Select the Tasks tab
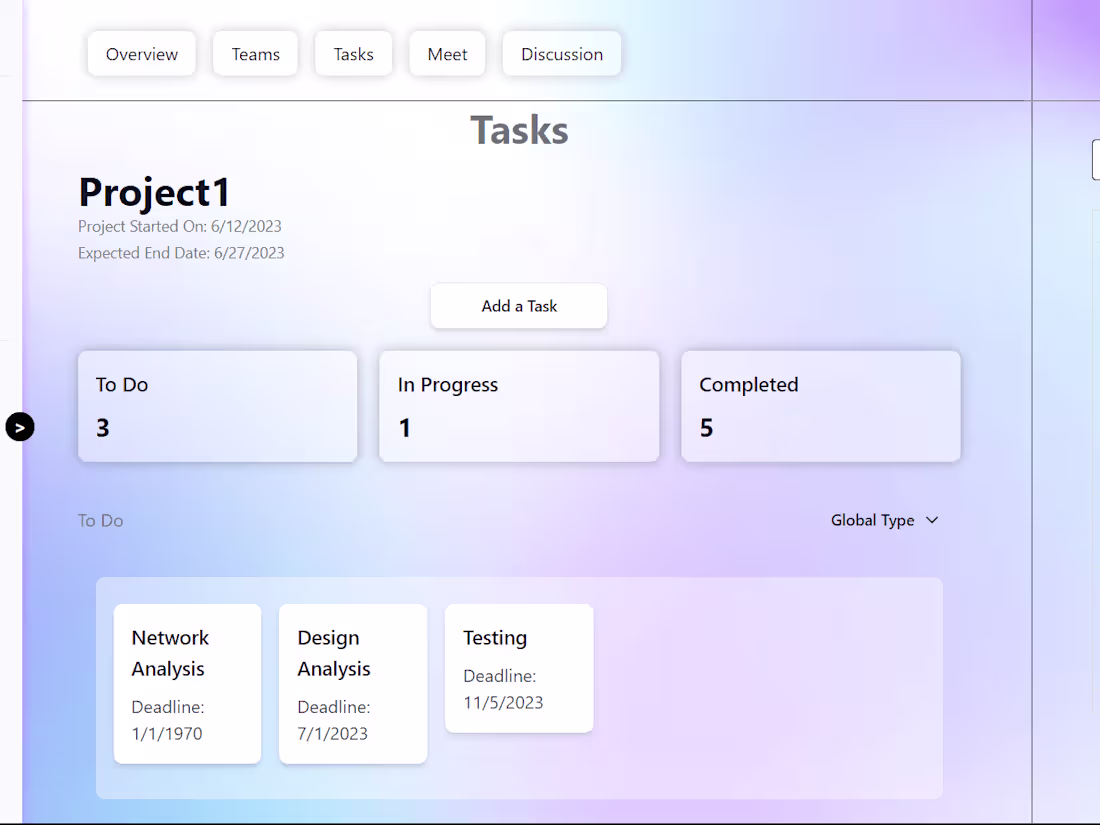 coord(354,54)
